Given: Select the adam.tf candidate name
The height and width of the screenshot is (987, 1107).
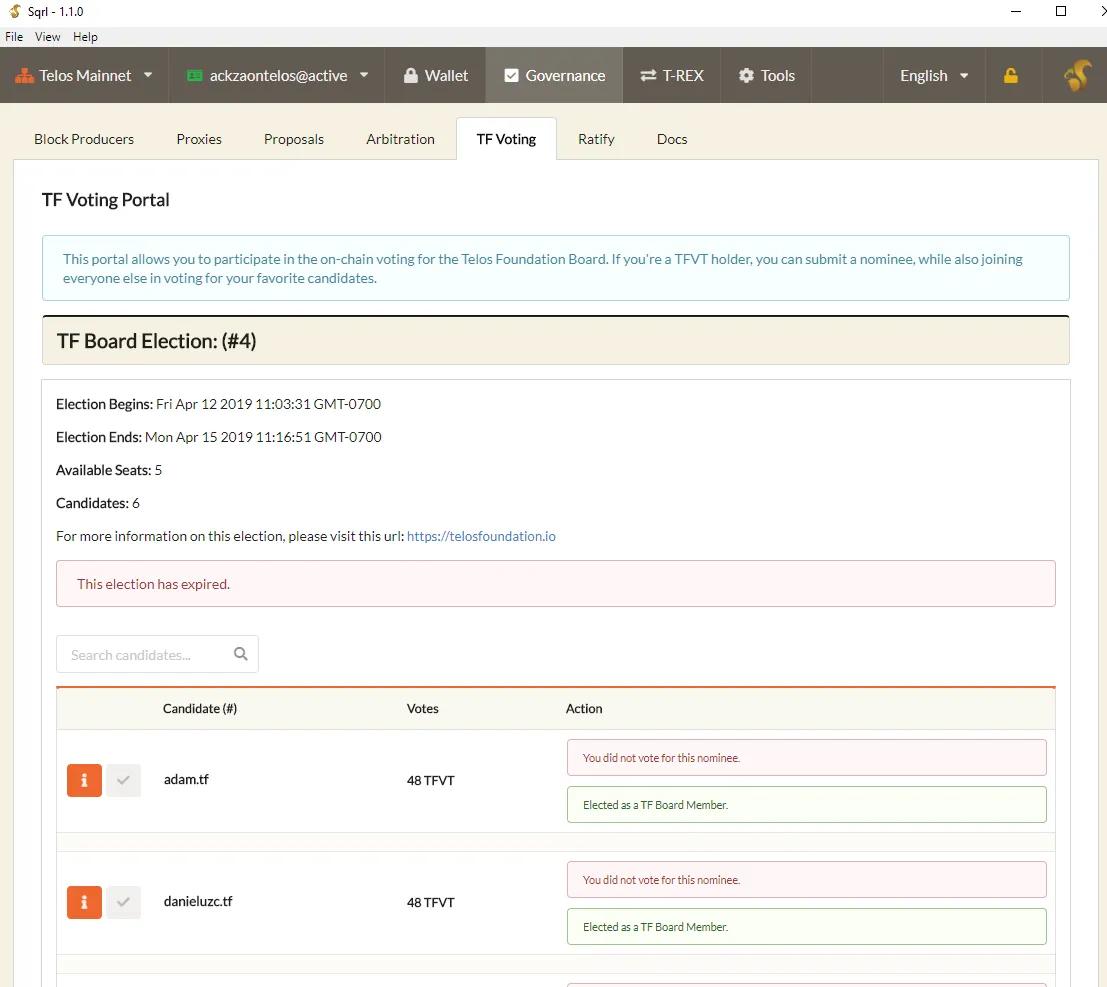Looking at the screenshot, I should pyautogui.click(x=186, y=779).
